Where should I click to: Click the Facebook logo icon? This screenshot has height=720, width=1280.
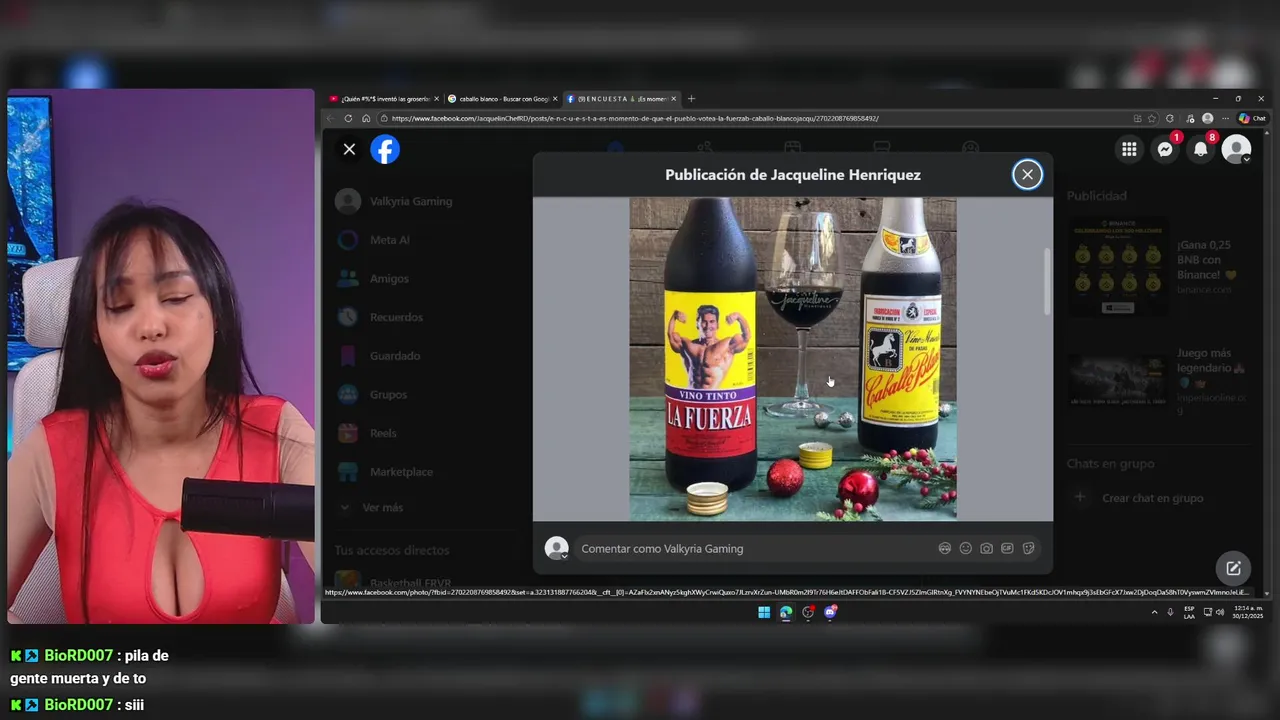385,149
